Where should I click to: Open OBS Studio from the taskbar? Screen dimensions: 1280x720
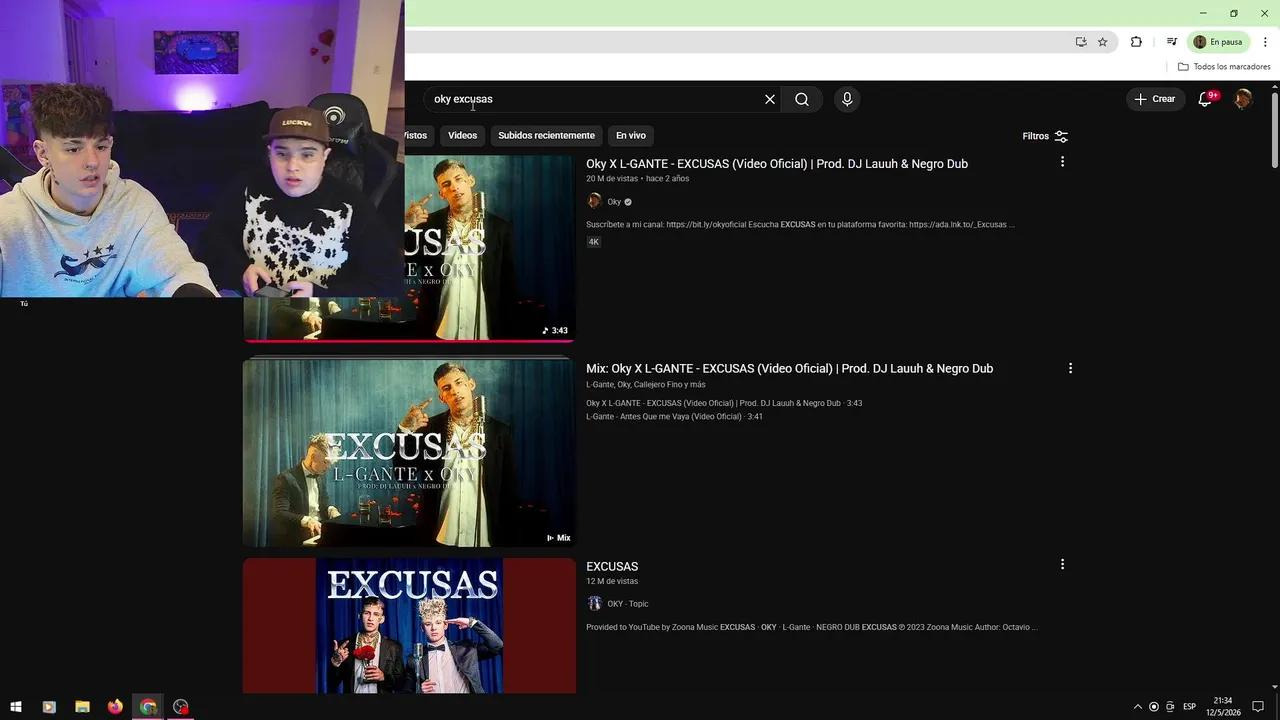click(181, 707)
